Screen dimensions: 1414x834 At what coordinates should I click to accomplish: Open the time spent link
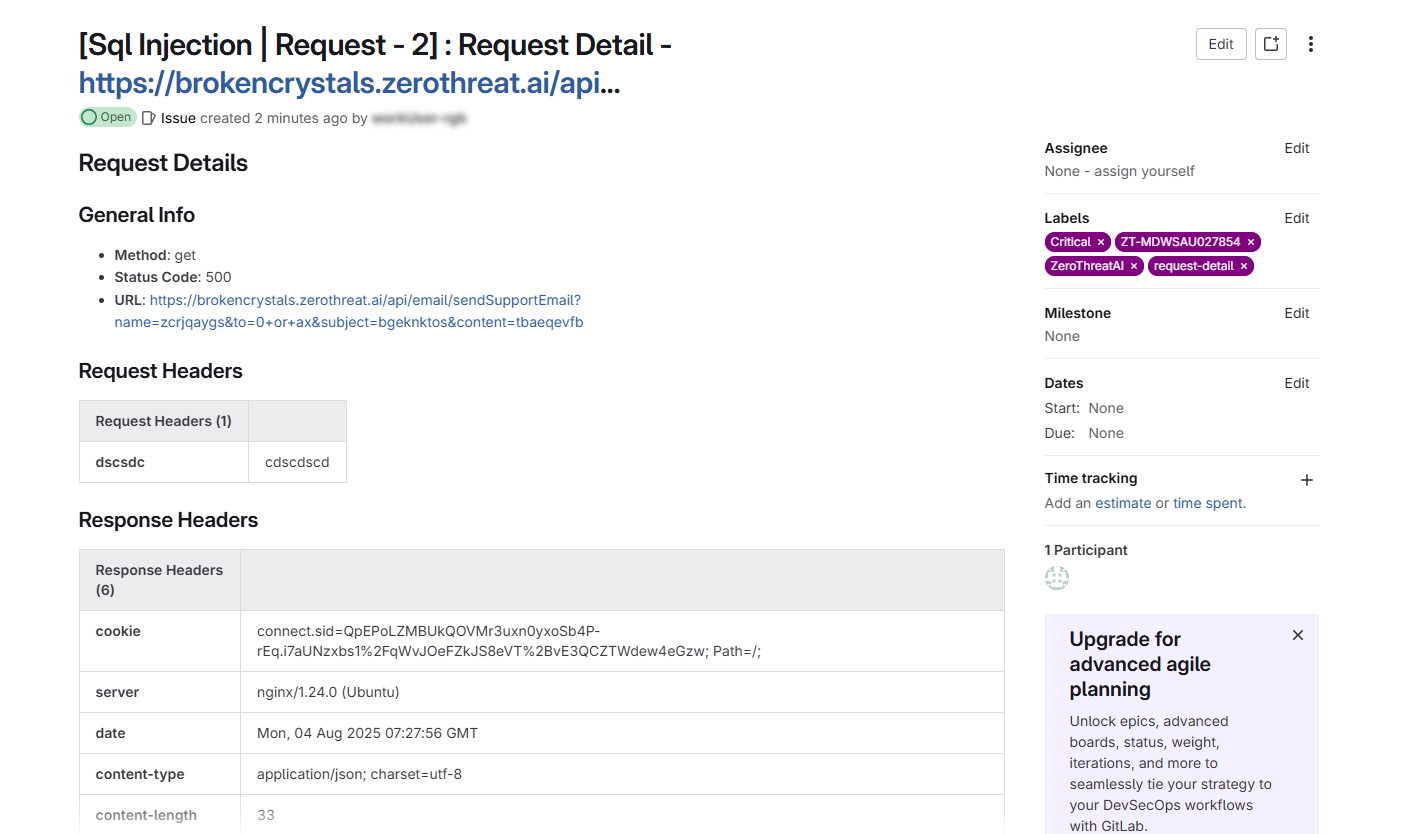coord(1208,503)
